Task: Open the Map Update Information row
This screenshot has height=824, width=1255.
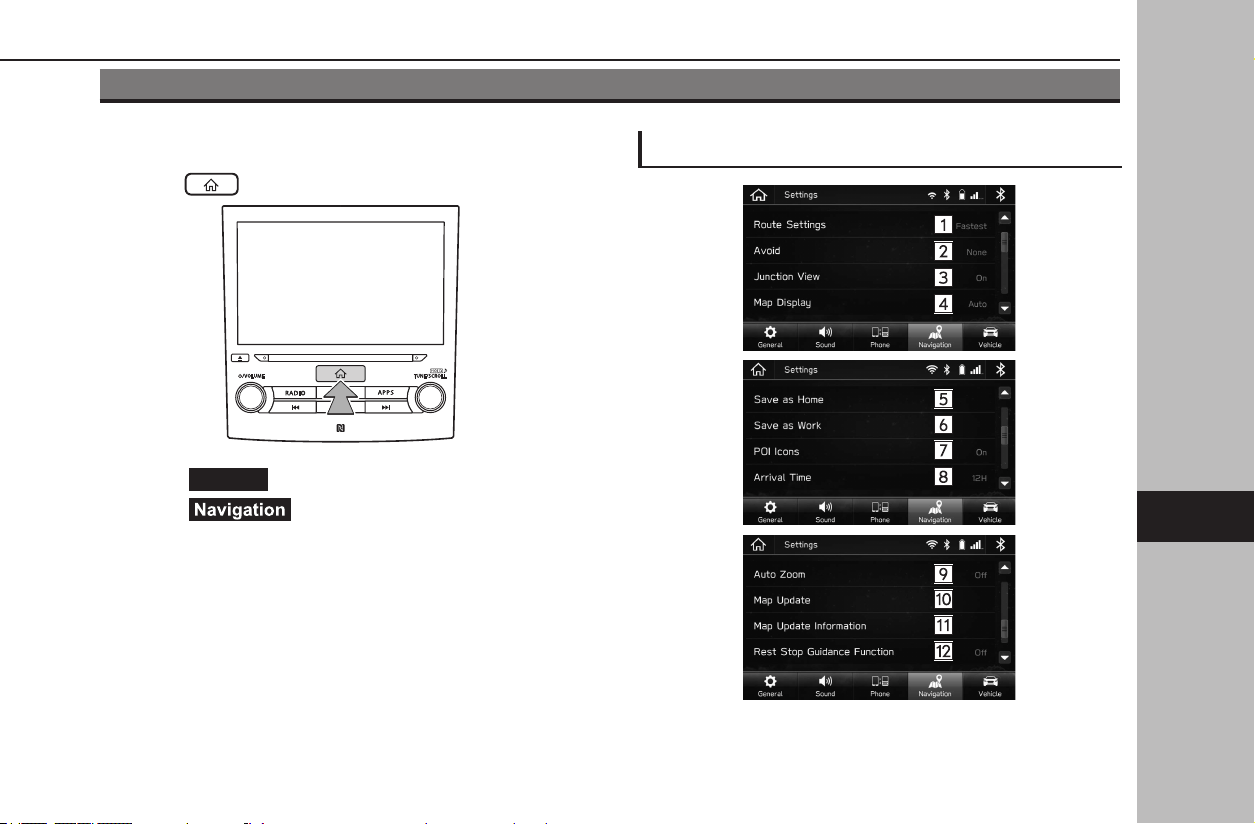Action: click(x=870, y=627)
